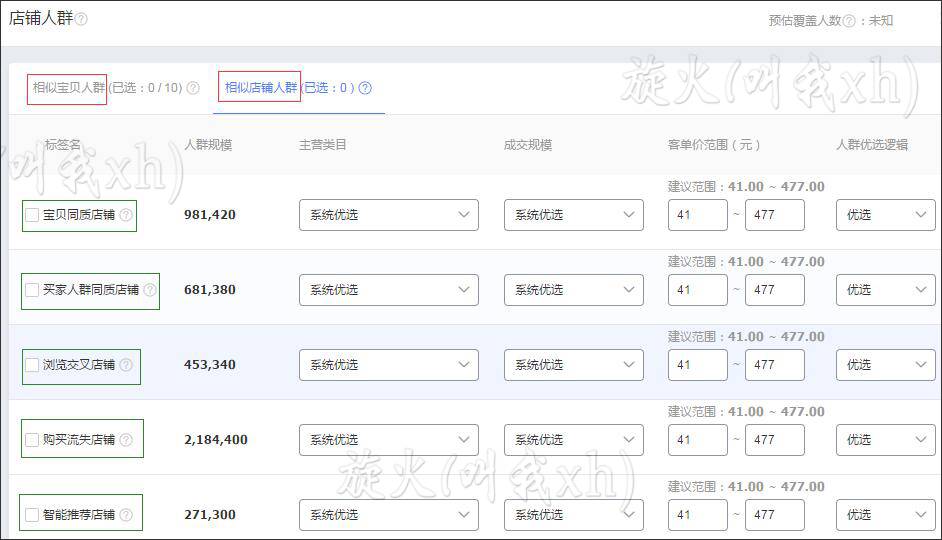Click the 成交规模 column header
Screen dimensions: 942x540
527,145
